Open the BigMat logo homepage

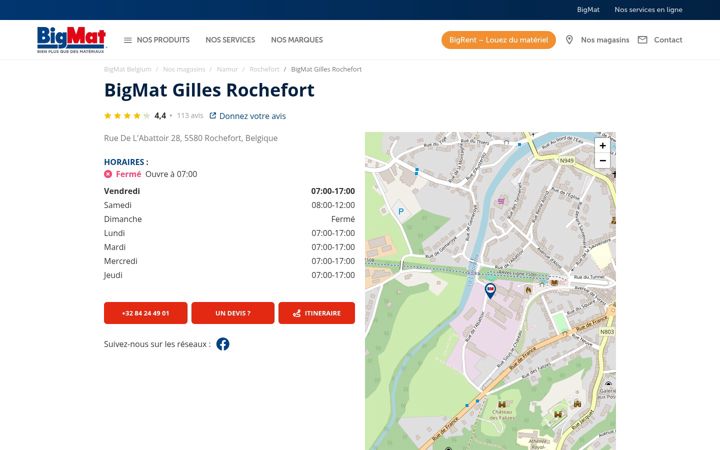(x=71, y=39)
